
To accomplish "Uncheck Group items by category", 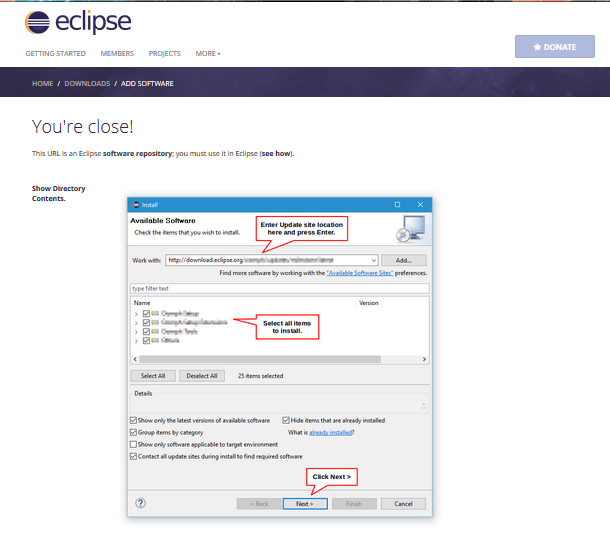I will (133, 432).
